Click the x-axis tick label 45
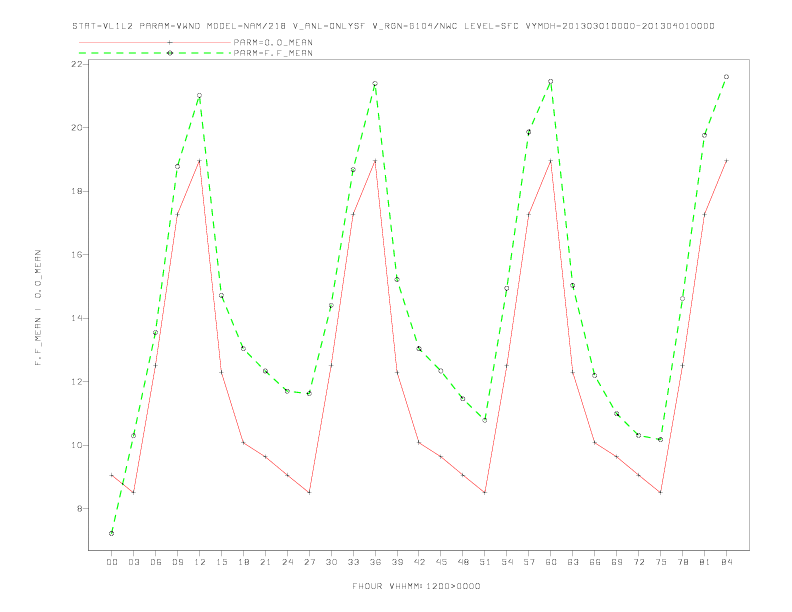792x612 pixels. [x=441, y=562]
